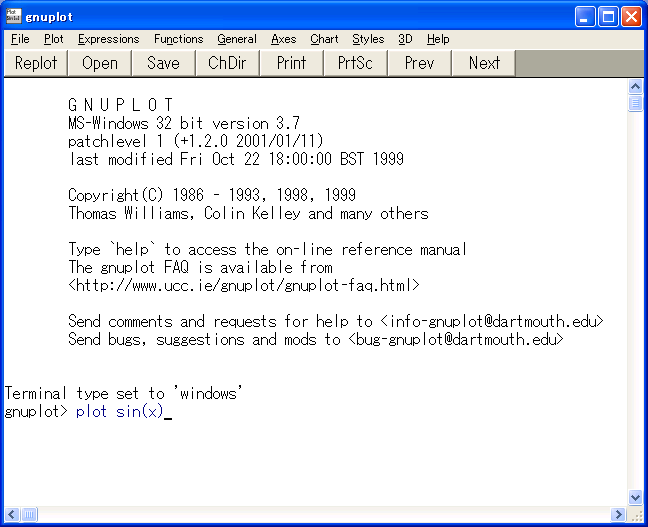This screenshot has width=648, height=527.
Task: Click the gnuplot-faq.html URL text
Action: click(x=244, y=285)
